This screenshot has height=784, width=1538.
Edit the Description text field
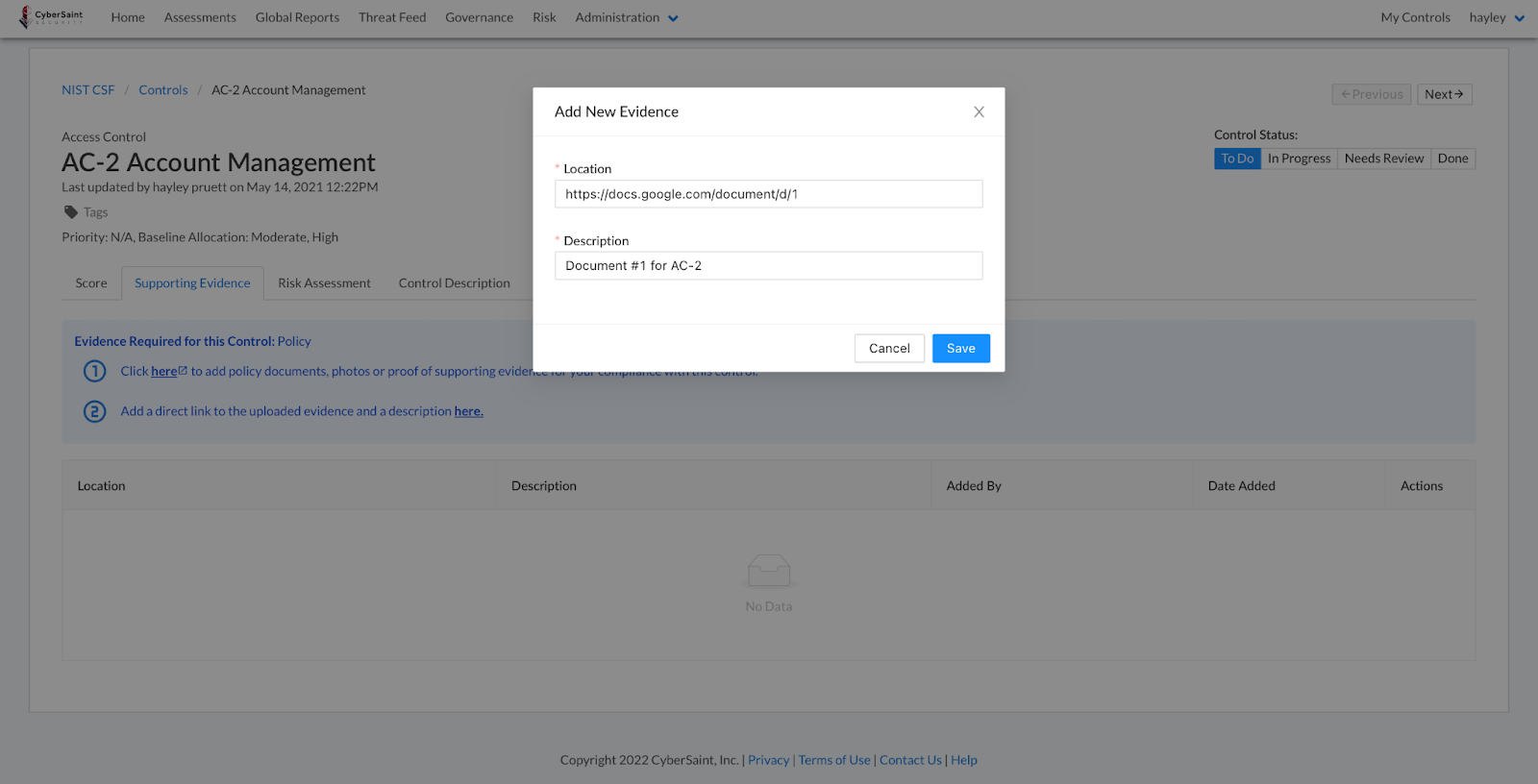(768, 266)
